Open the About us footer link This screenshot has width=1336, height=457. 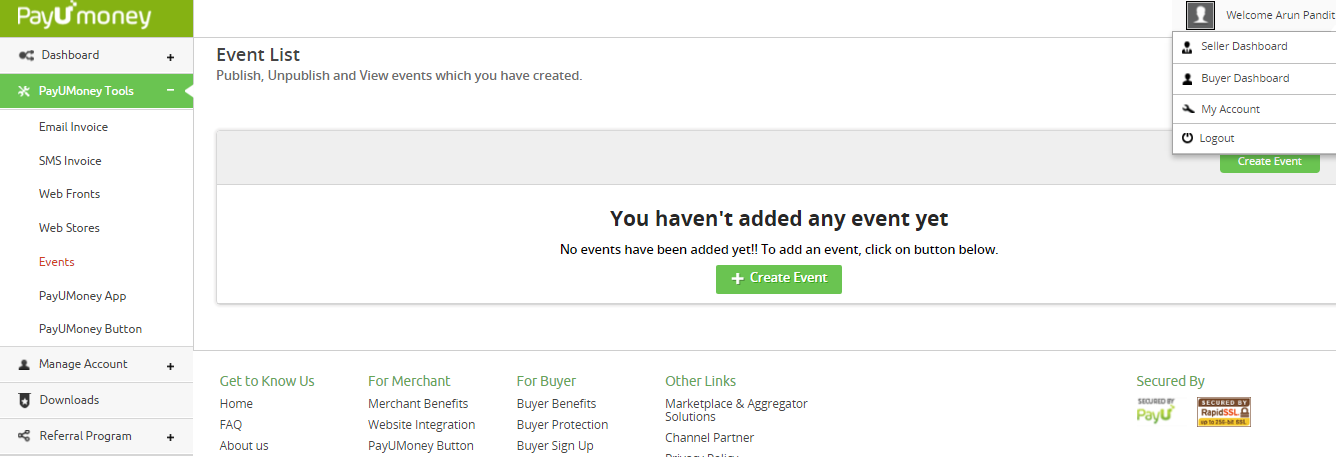coord(244,446)
